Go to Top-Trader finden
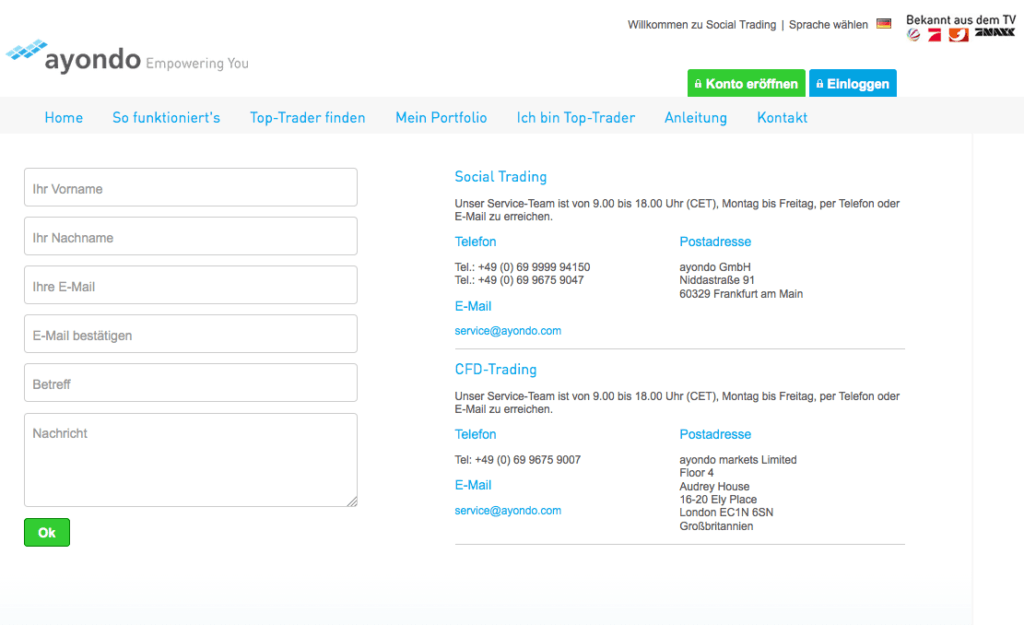The height and width of the screenshot is (625, 1024). (x=308, y=118)
